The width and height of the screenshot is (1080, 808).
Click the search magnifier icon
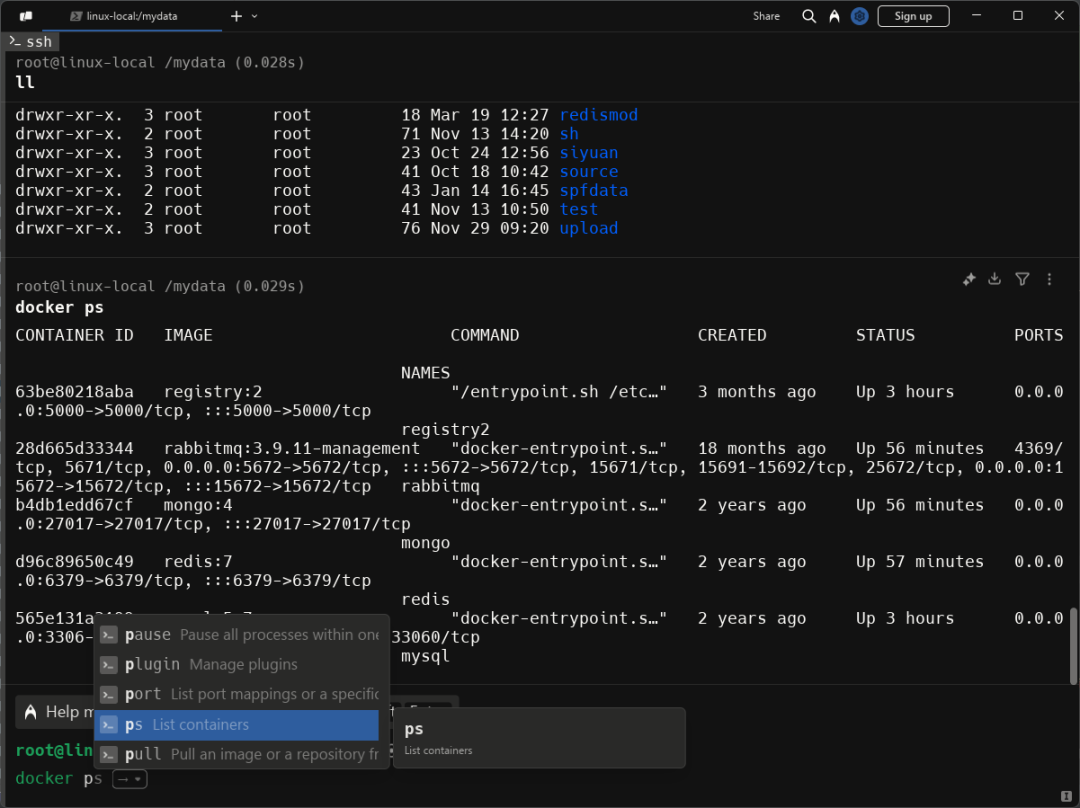tap(809, 16)
